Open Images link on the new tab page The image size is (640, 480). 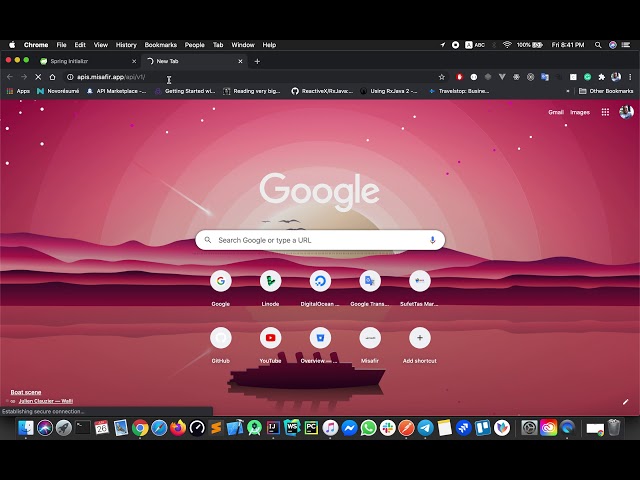(580, 112)
